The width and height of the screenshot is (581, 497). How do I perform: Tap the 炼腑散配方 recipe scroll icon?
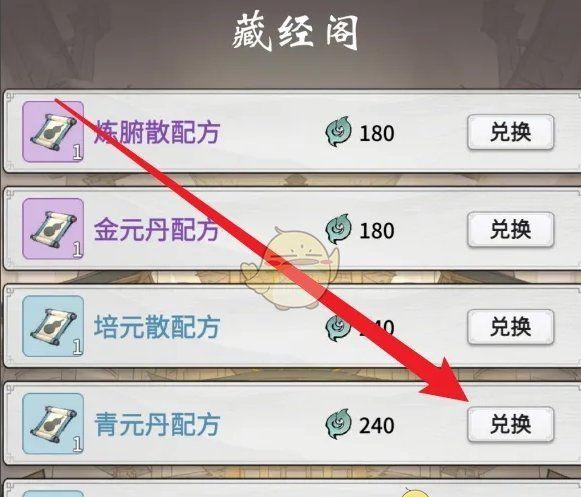(x=53, y=132)
